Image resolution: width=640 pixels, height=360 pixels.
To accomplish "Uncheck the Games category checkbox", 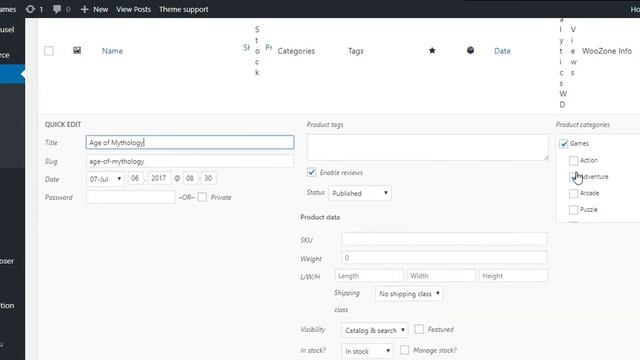I will click(564, 143).
